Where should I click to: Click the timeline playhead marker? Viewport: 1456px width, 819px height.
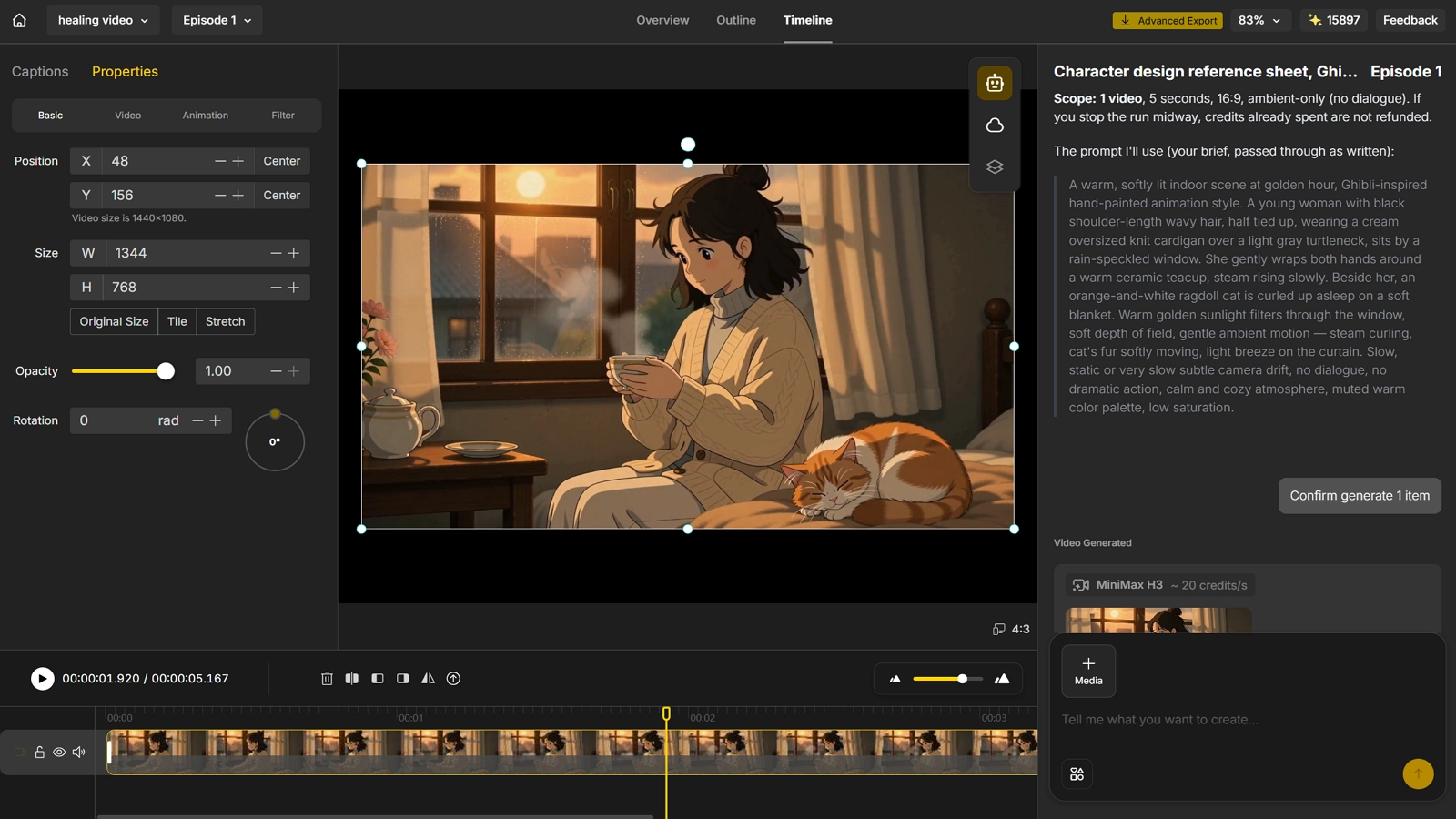click(666, 714)
